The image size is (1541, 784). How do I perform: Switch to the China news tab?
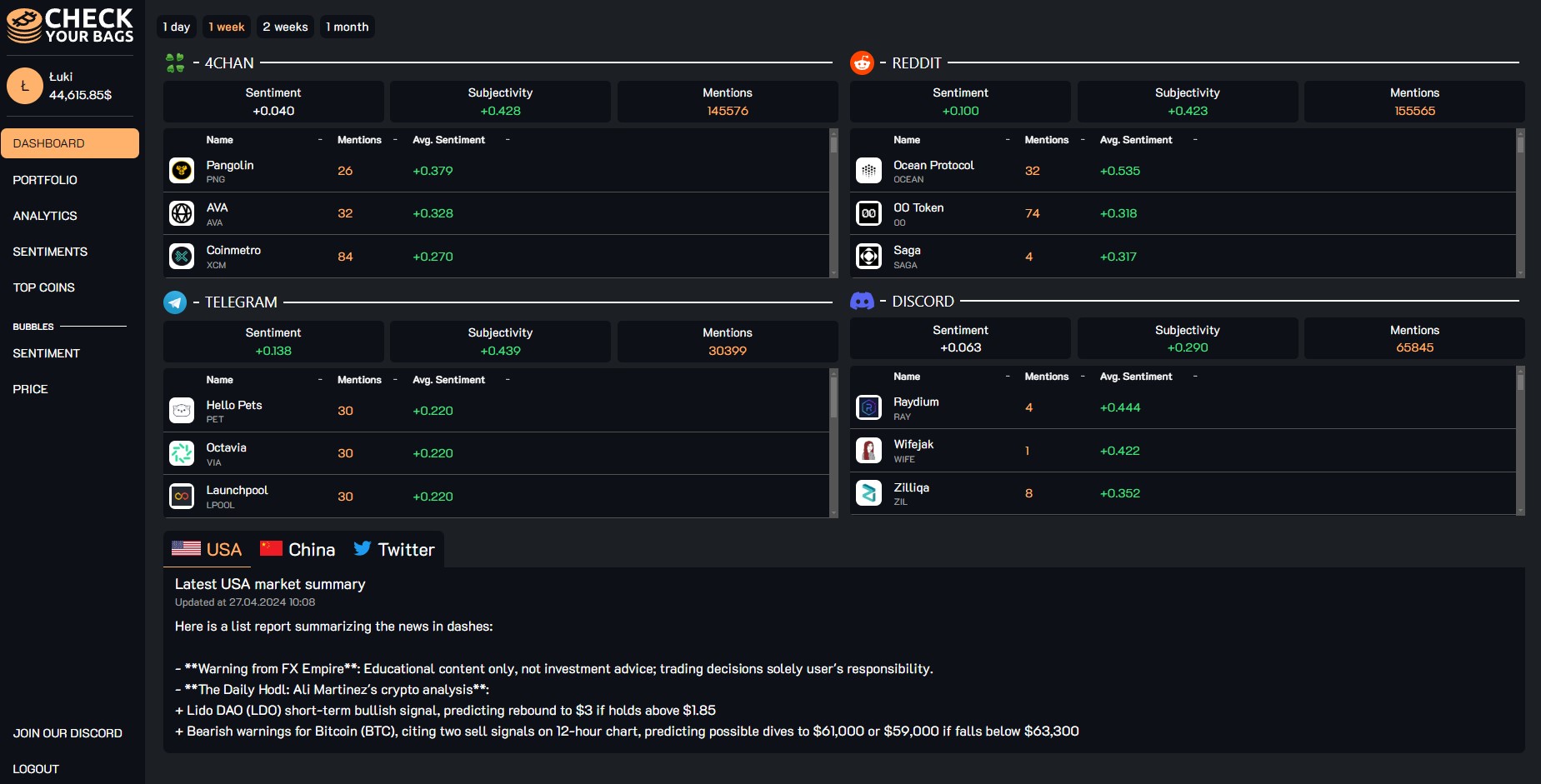(x=298, y=549)
